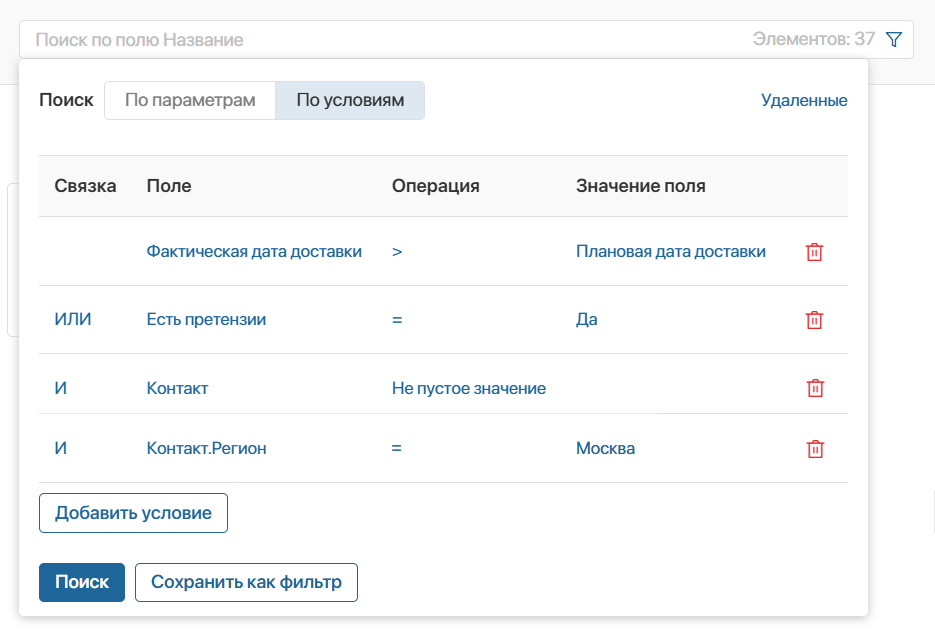
Task: Delete the Есть претензии condition row
Action: pyautogui.click(x=814, y=320)
